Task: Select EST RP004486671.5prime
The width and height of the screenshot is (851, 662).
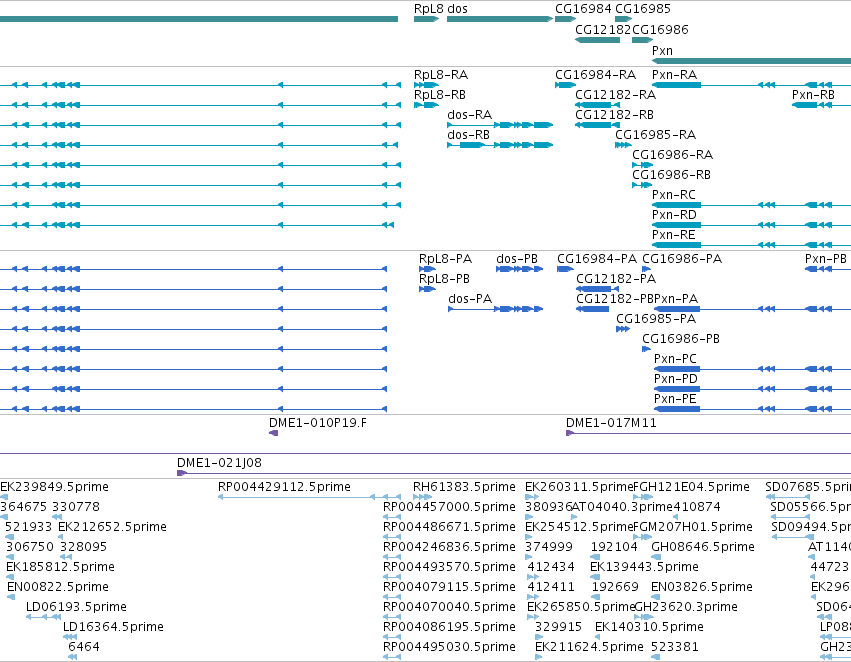Action: click(449, 527)
